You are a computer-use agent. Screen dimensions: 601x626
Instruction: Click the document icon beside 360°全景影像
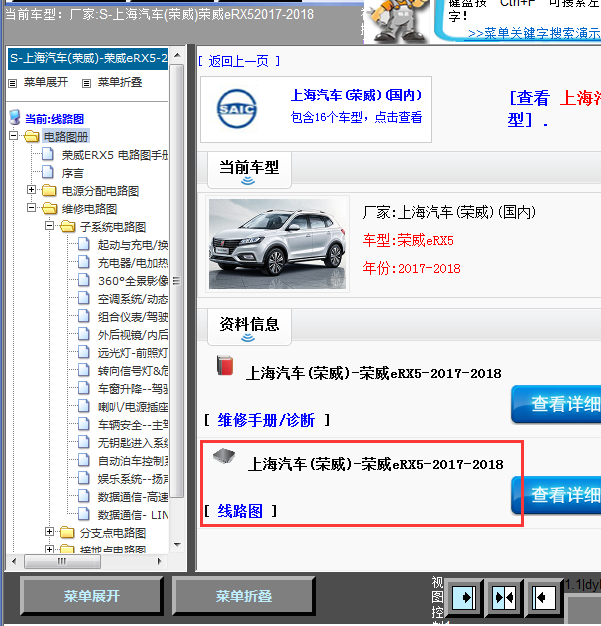pyautogui.click(x=84, y=280)
